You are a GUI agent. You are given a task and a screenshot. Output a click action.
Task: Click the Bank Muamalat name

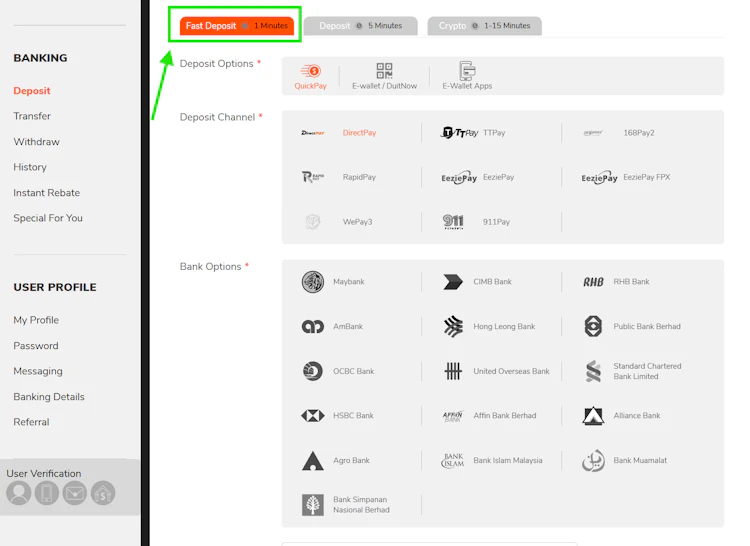tap(640, 460)
